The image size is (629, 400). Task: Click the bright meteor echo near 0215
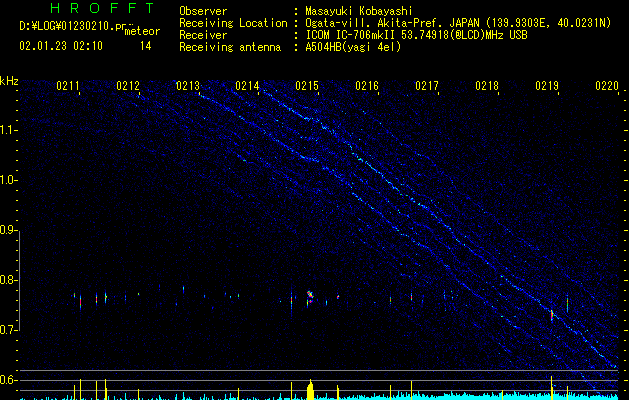point(310,297)
